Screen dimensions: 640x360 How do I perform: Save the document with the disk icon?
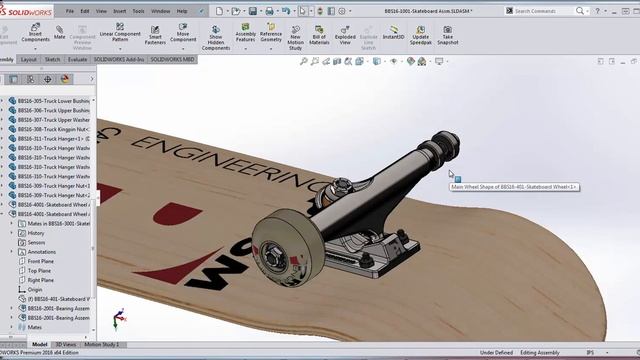tap(253, 11)
